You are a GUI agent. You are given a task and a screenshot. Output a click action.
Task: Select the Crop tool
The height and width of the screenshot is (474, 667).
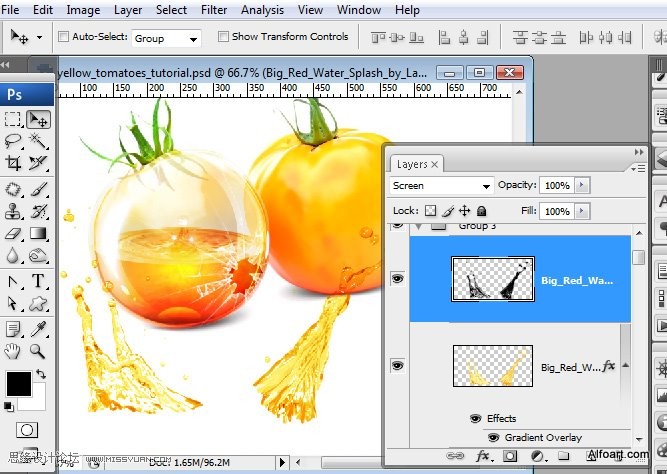click(x=13, y=163)
